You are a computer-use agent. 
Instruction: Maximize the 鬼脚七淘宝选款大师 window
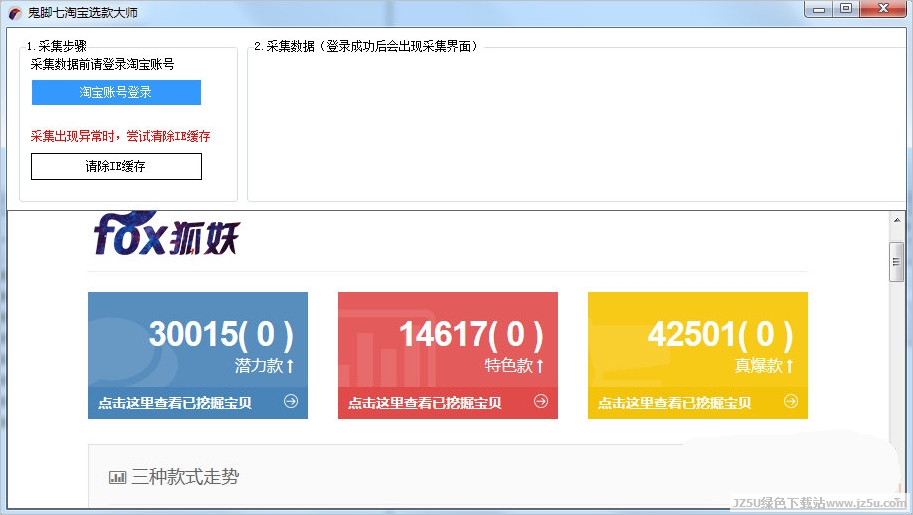tap(846, 9)
